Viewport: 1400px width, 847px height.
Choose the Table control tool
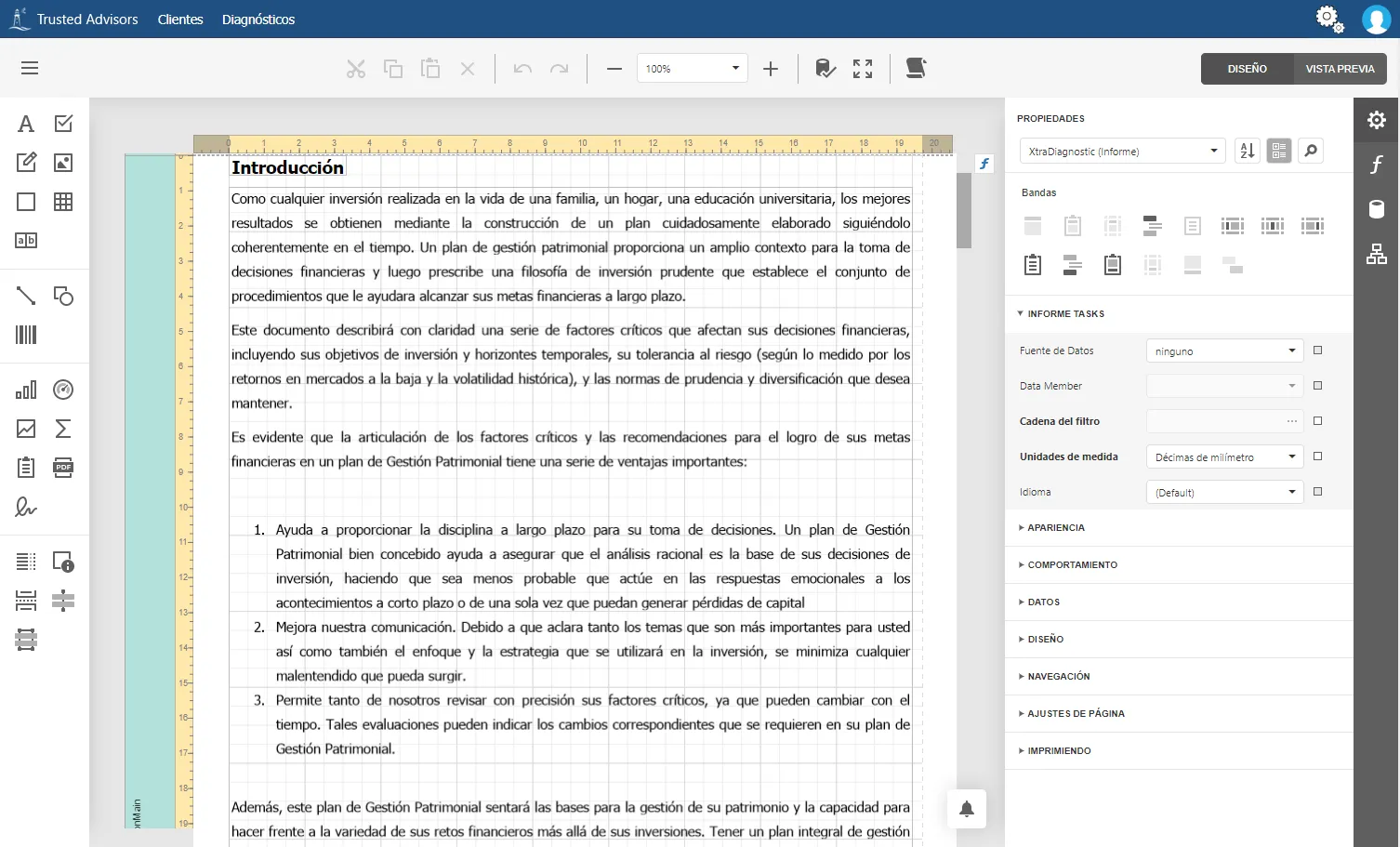63,202
